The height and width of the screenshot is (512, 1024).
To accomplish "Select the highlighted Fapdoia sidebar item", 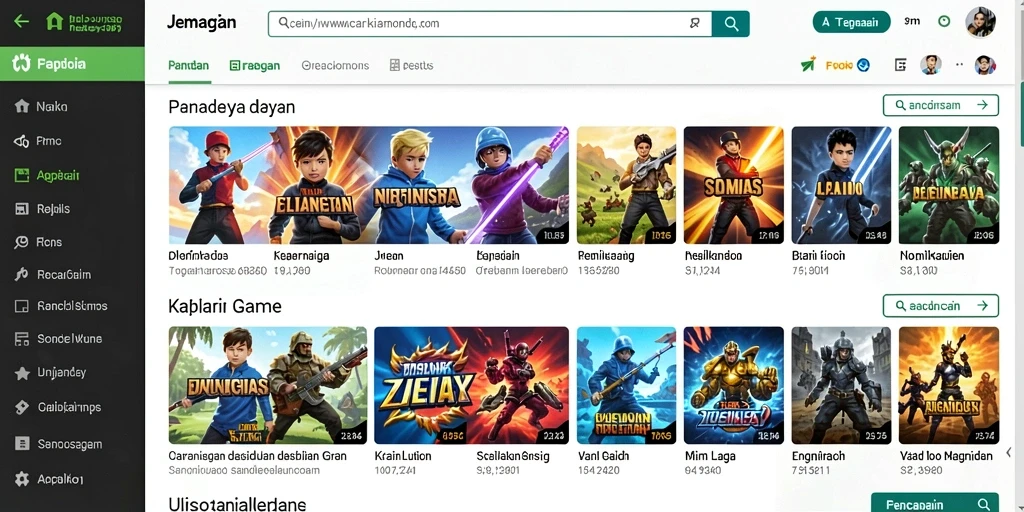I will click(x=72, y=64).
